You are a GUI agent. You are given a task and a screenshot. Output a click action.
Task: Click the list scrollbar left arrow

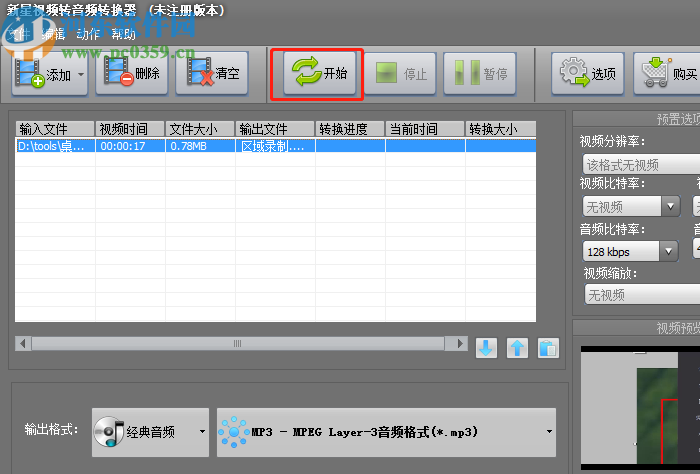point(23,344)
